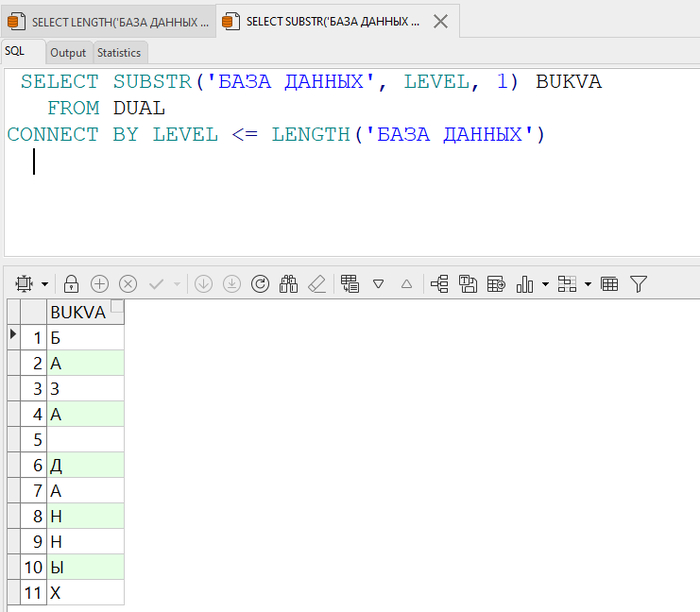Image resolution: width=700 pixels, height=612 pixels.
Task: Click the BUKVA column header
Action: [x=78, y=312]
